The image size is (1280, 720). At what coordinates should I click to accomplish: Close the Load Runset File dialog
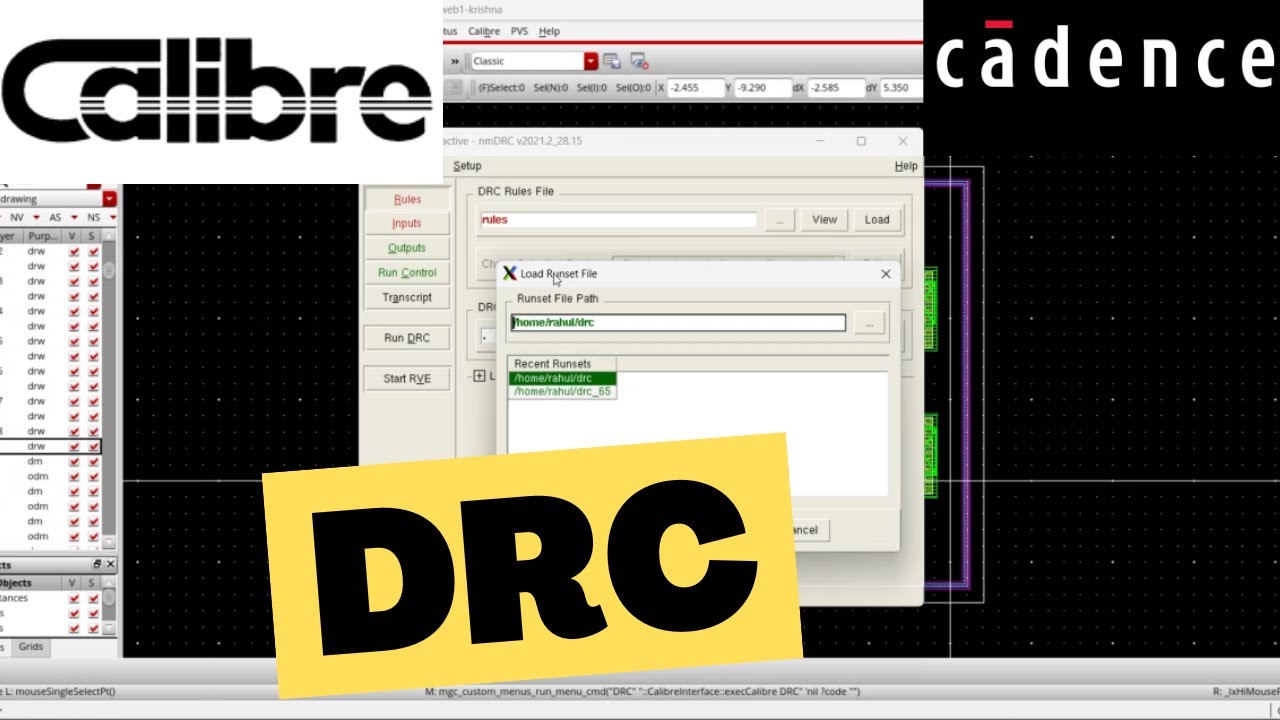click(x=885, y=274)
